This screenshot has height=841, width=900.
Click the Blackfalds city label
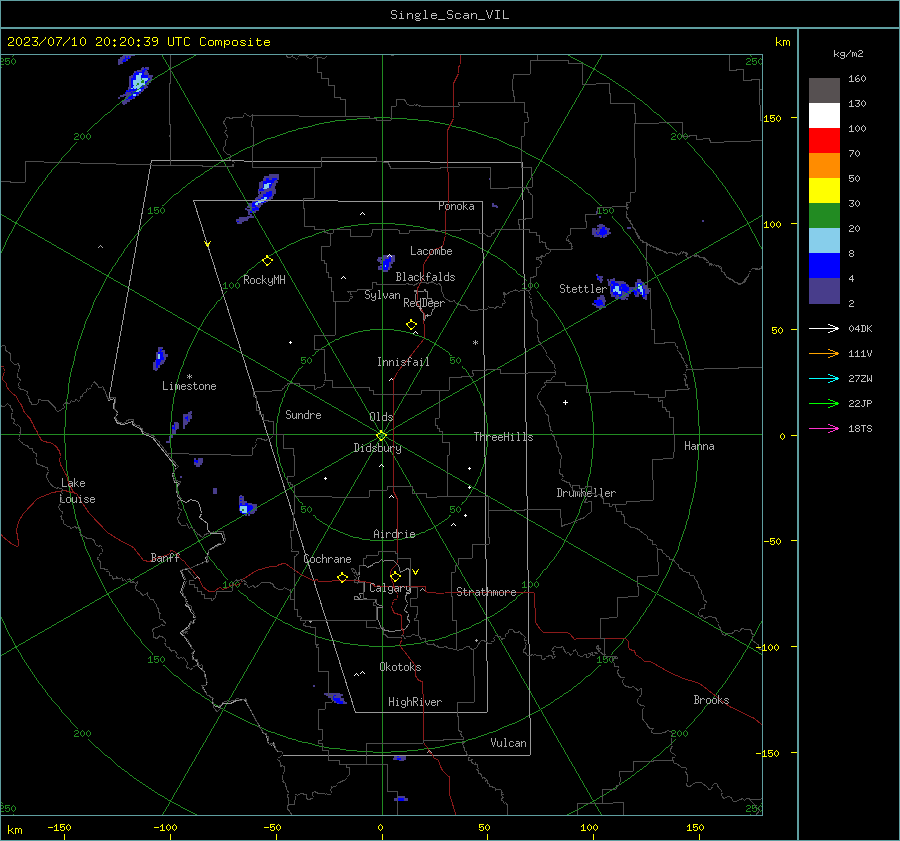pos(425,277)
